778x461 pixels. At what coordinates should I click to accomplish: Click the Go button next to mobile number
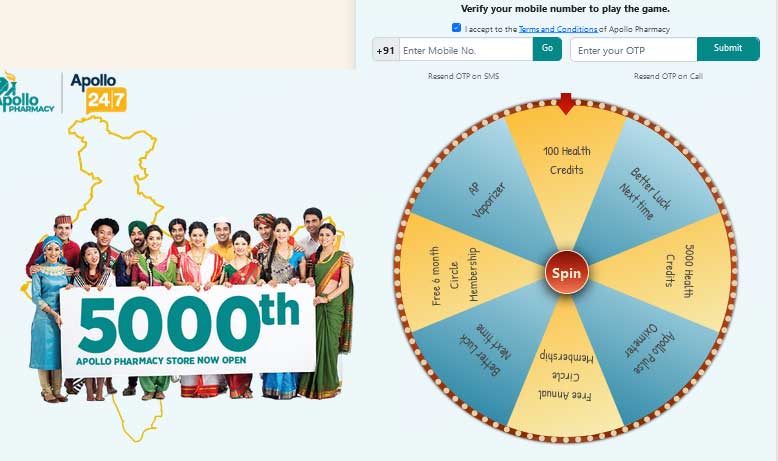[547, 49]
